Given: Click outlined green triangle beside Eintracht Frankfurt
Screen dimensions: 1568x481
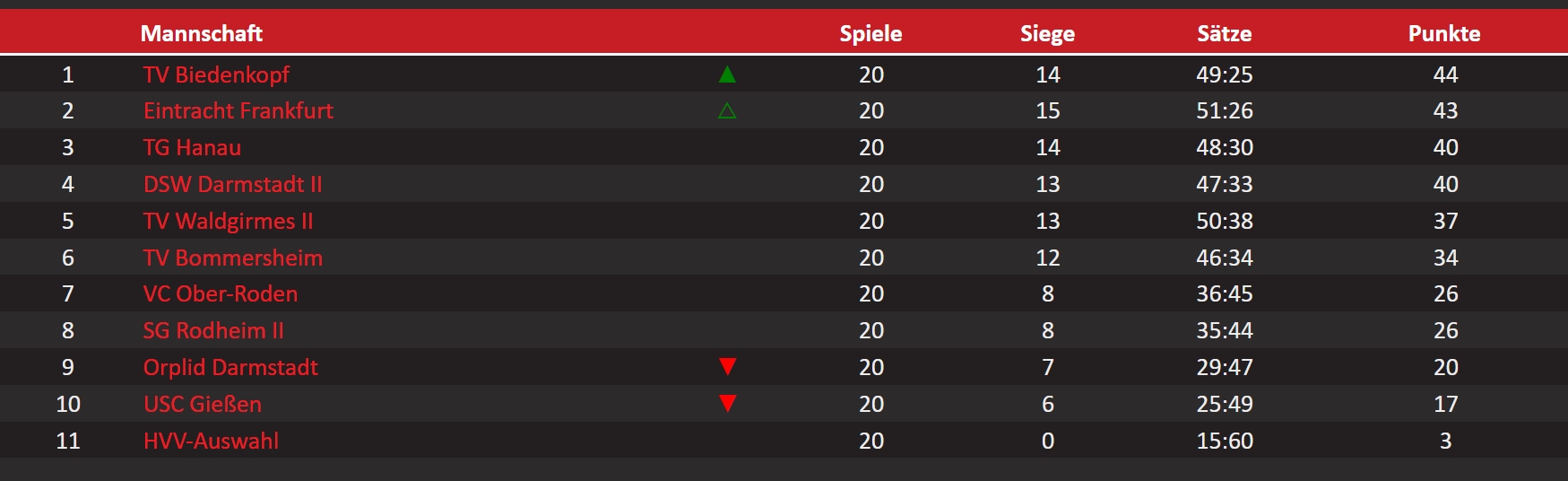Looking at the screenshot, I should click(x=727, y=111).
